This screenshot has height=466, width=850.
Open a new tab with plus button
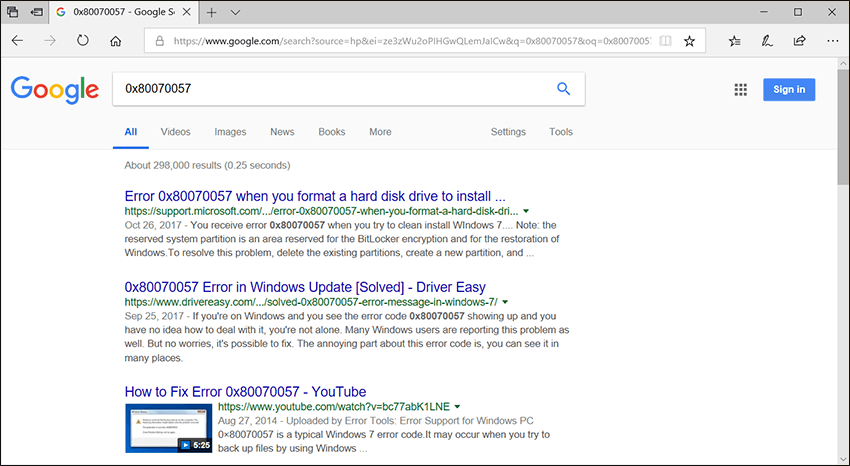pos(211,12)
